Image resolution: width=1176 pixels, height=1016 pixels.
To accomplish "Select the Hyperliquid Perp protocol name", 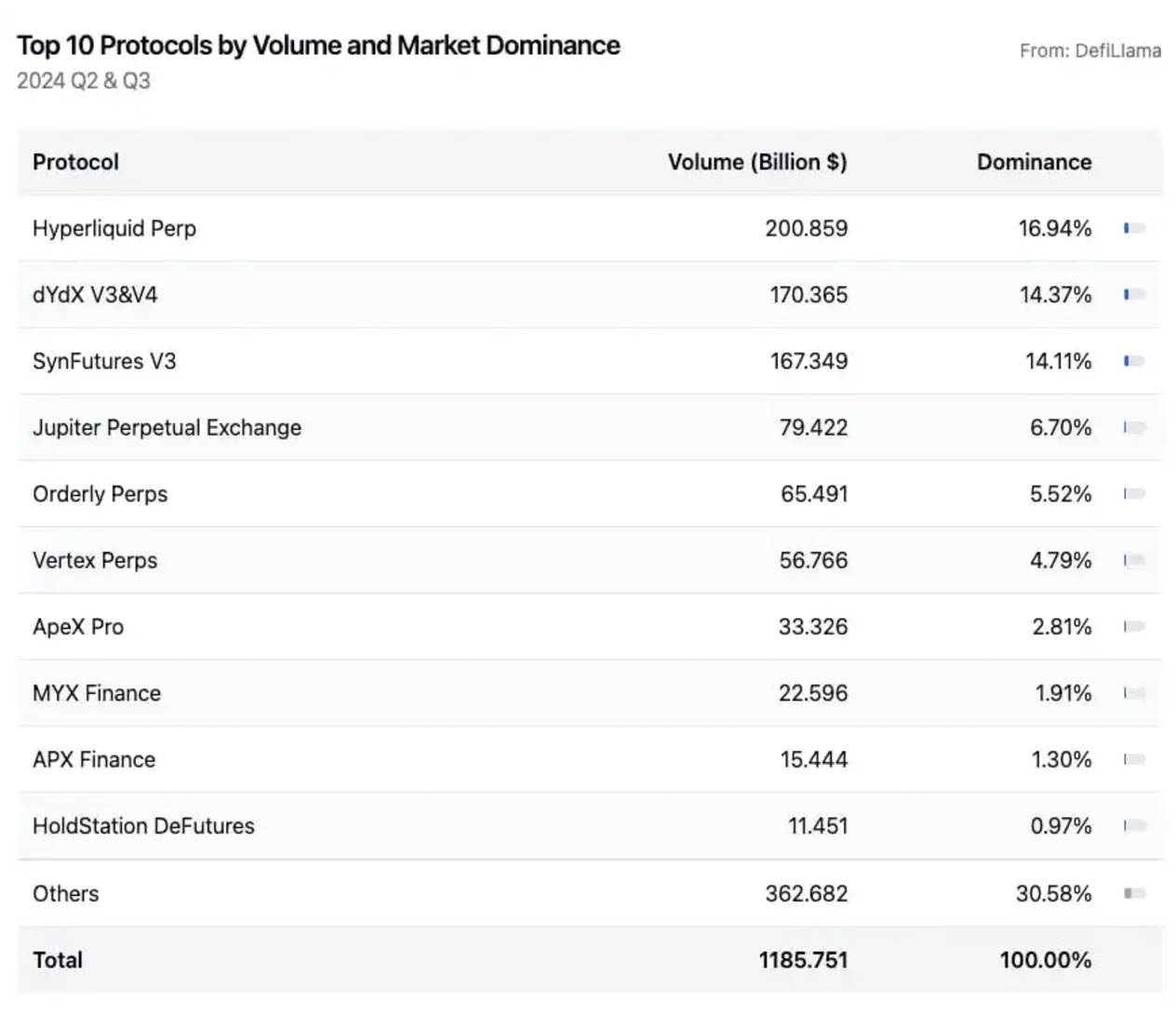I will click(x=114, y=229).
